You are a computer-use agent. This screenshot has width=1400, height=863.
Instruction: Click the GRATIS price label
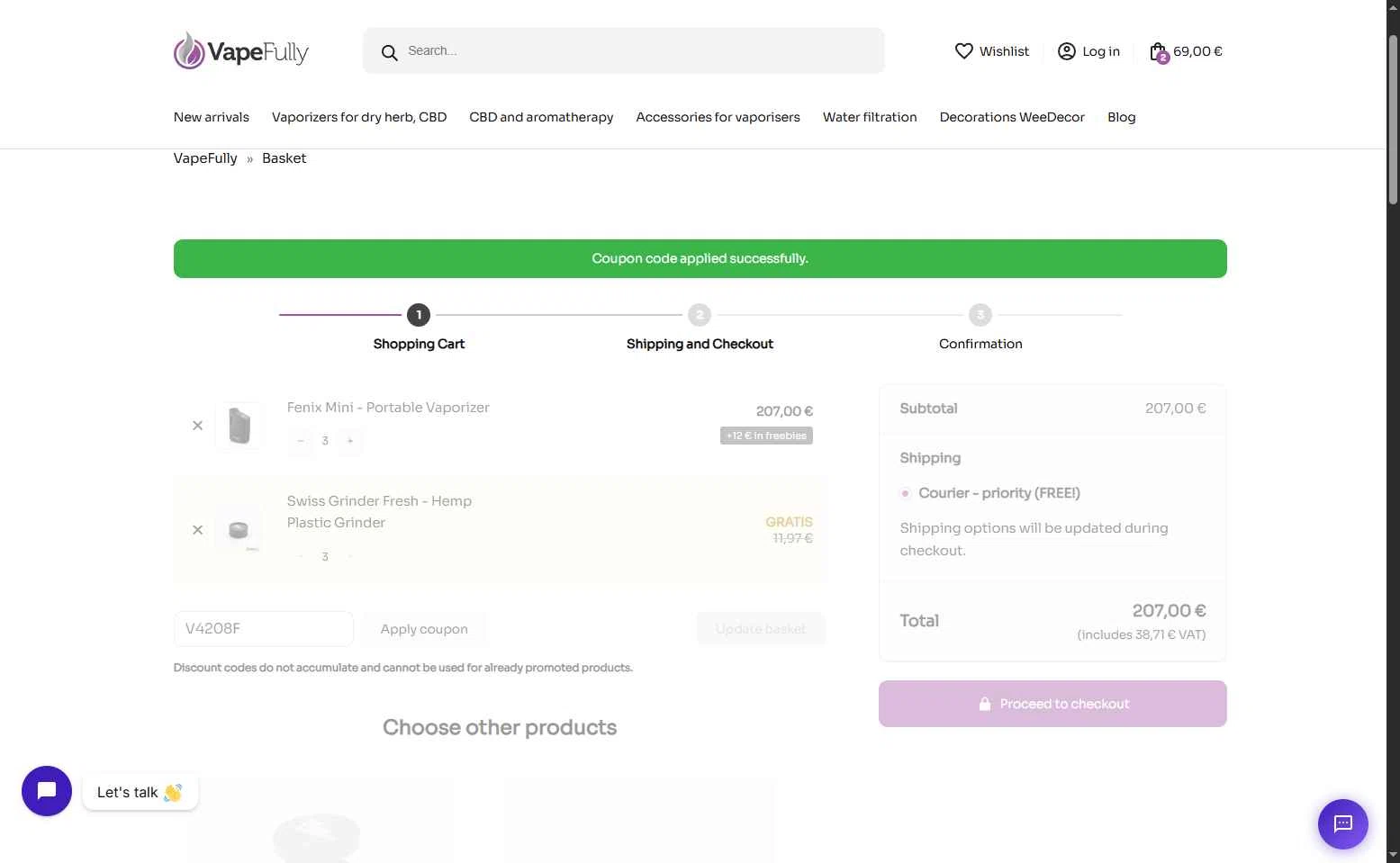pyautogui.click(x=789, y=522)
